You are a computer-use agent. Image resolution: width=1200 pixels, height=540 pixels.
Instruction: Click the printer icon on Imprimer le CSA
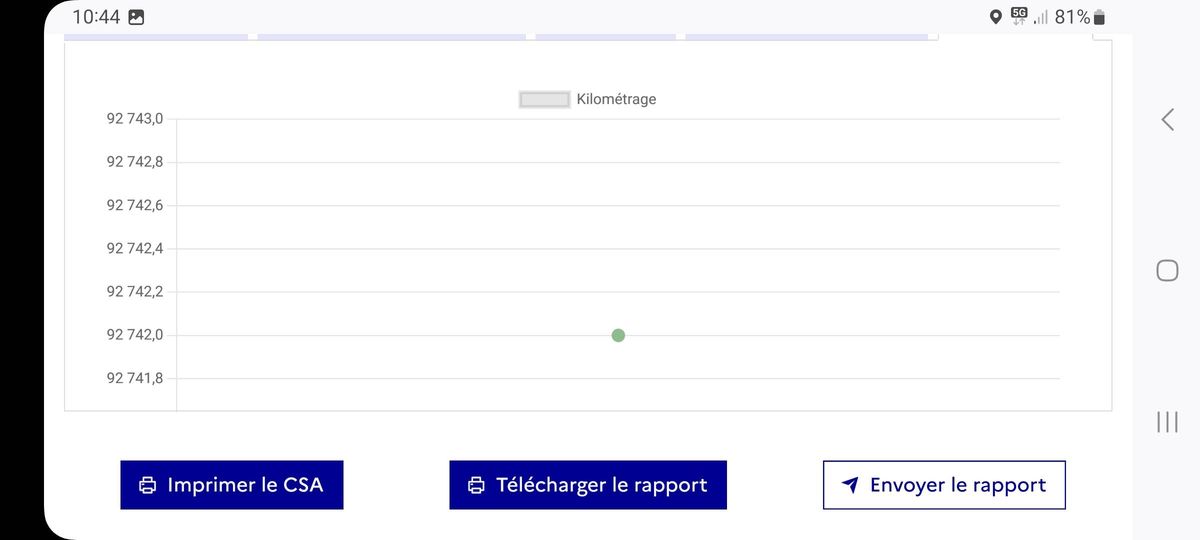(148, 486)
